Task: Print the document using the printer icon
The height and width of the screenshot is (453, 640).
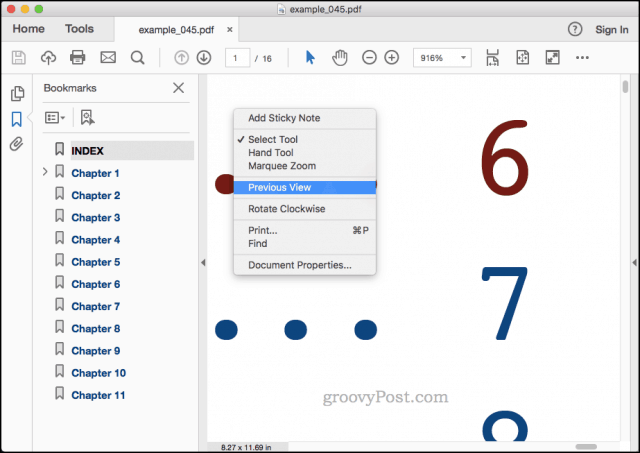Action: [x=78, y=58]
